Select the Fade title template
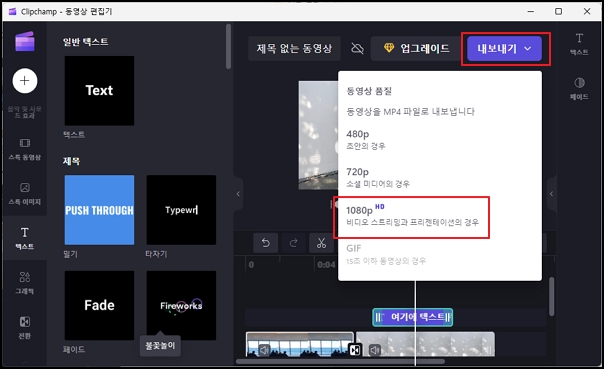The image size is (604, 369). tap(99, 305)
